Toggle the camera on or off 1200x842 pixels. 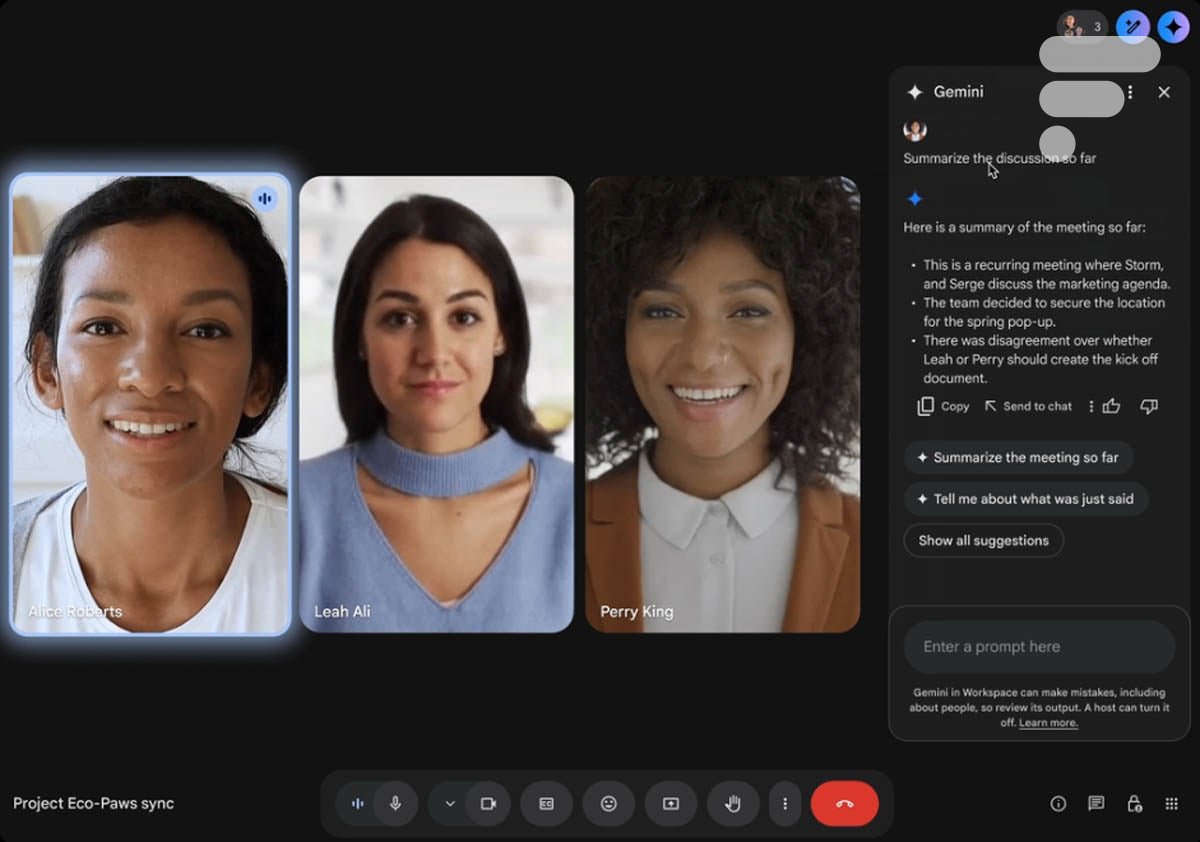coord(488,804)
